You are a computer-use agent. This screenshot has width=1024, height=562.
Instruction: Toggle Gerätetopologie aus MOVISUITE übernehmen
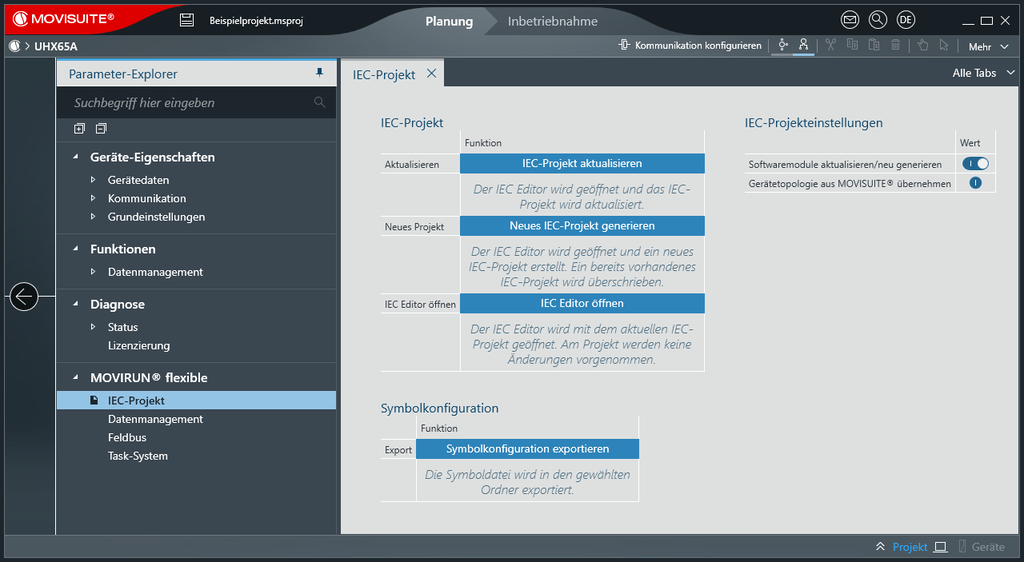tap(975, 183)
